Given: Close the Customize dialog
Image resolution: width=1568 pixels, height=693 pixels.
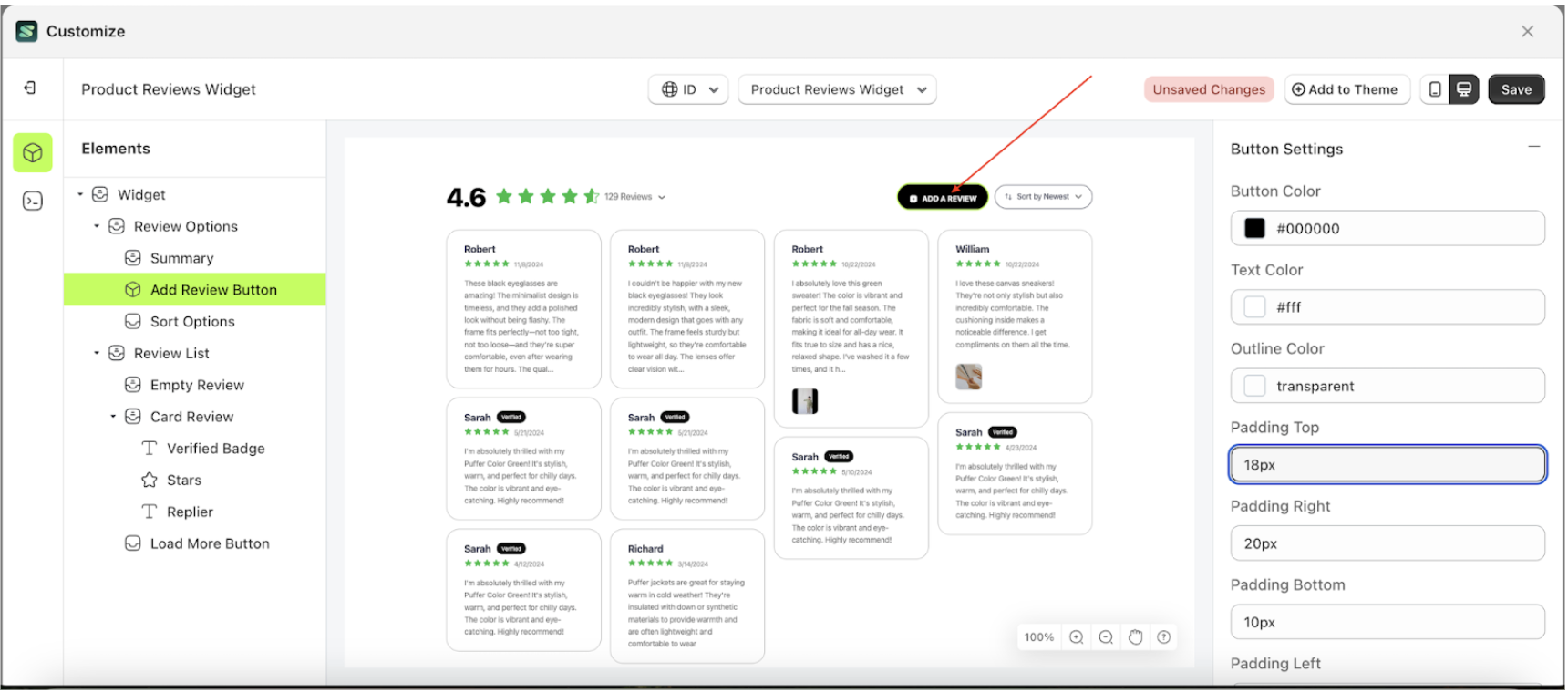Looking at the screenshot, I should pyautogui.click(x=1528, y=31).
